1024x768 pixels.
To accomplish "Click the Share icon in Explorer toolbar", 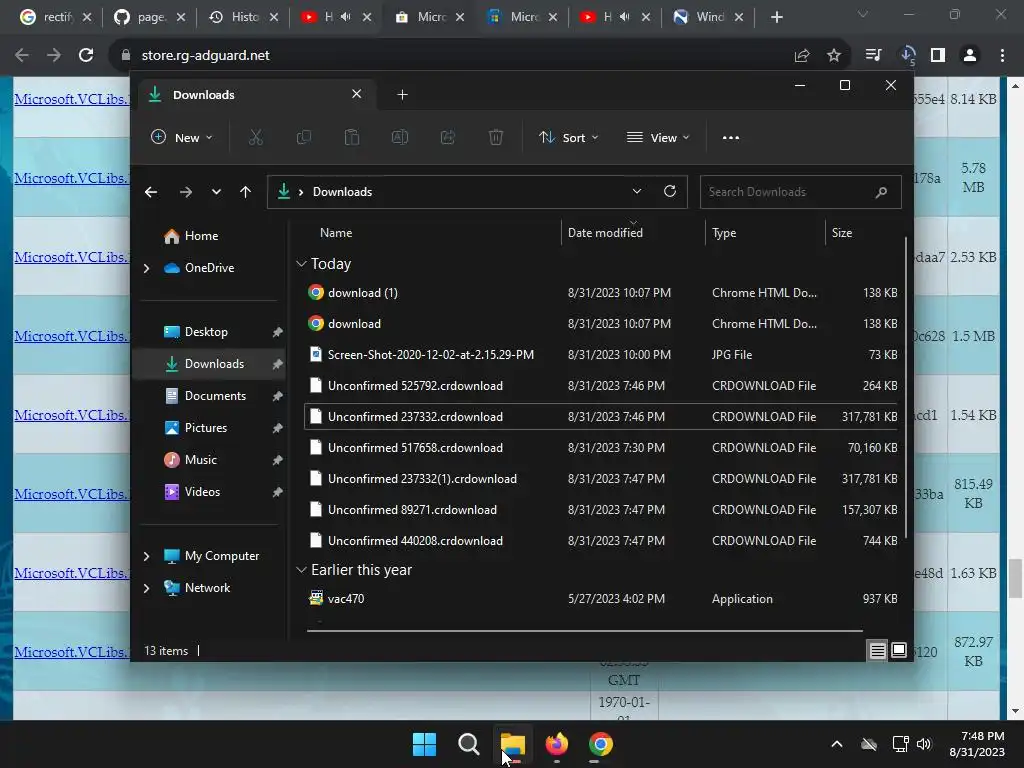I will click(x=448, y=137).
